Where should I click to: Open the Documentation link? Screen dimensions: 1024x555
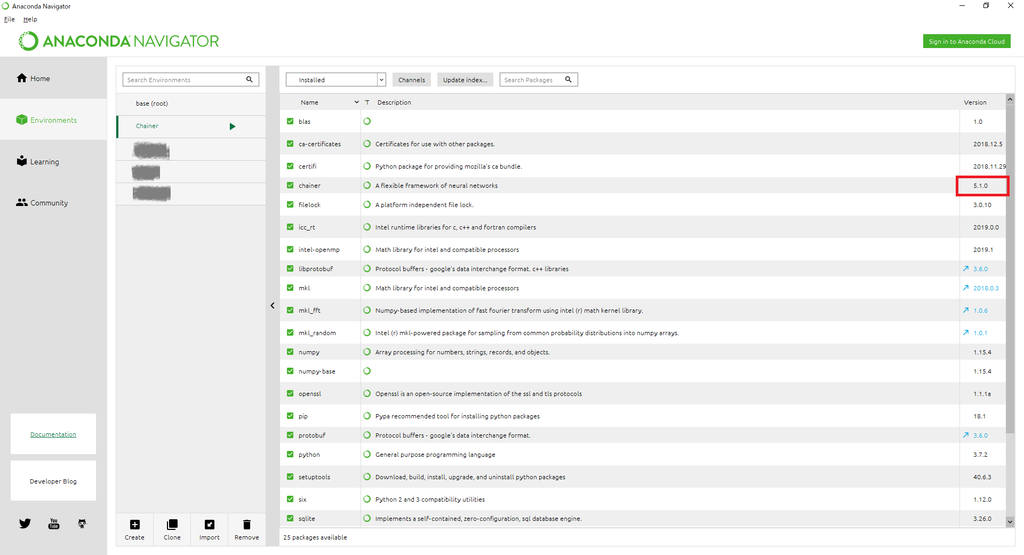click(x=53, y=434)
